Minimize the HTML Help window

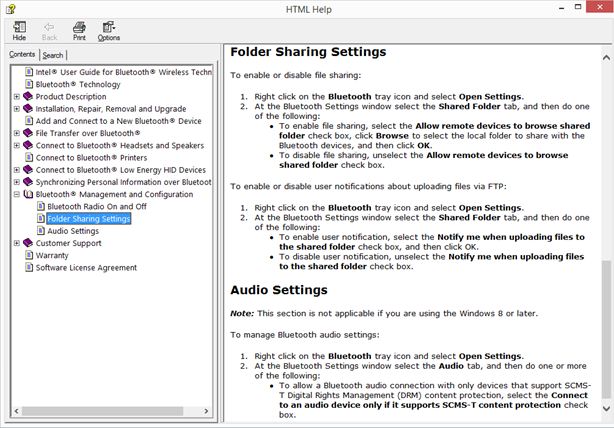click(x=562, y=7)
